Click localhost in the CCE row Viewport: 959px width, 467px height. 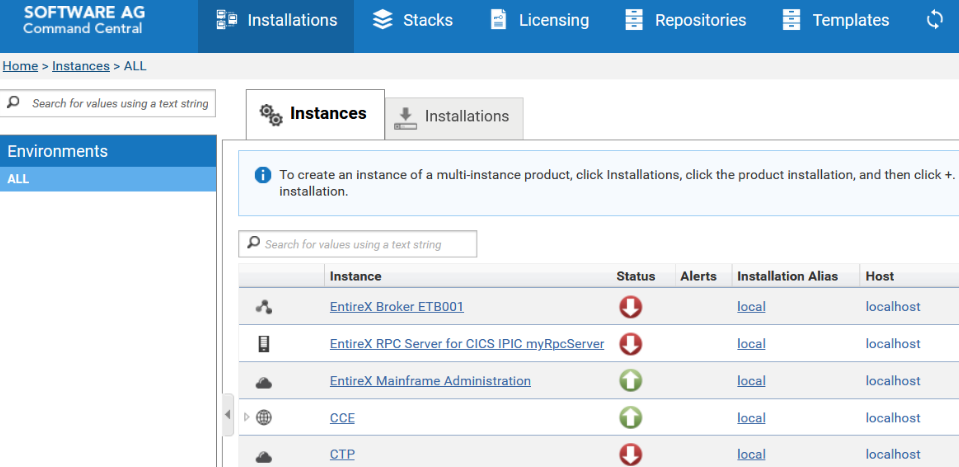[x=893, y=418]
